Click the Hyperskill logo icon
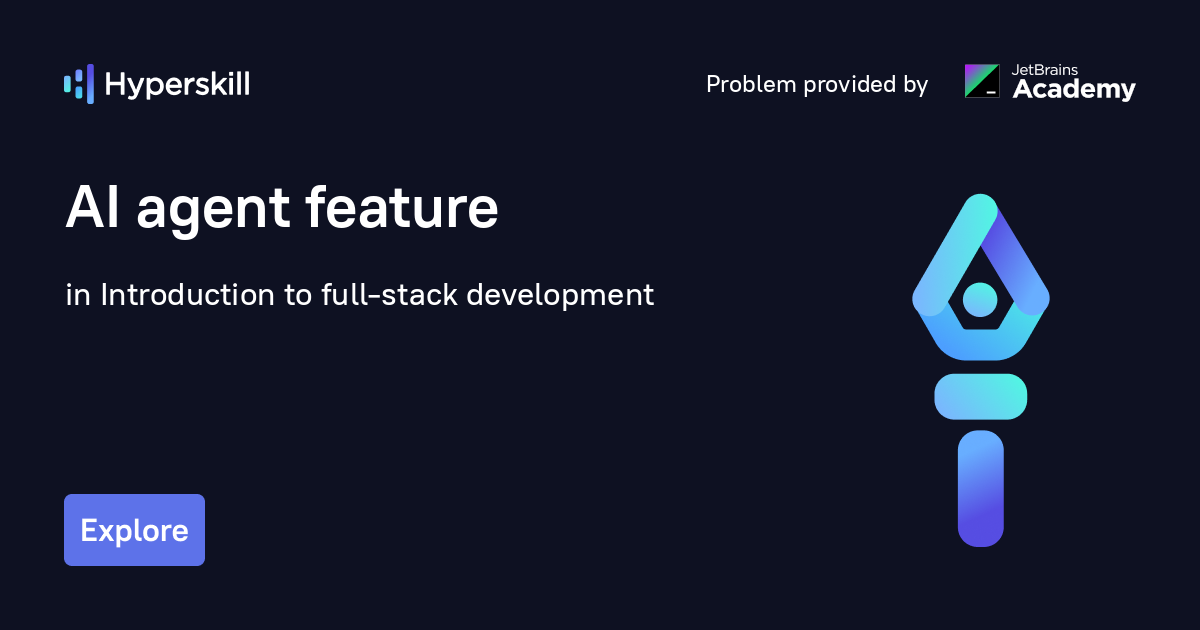The image size is (1200, 630). tap(78, 84)
